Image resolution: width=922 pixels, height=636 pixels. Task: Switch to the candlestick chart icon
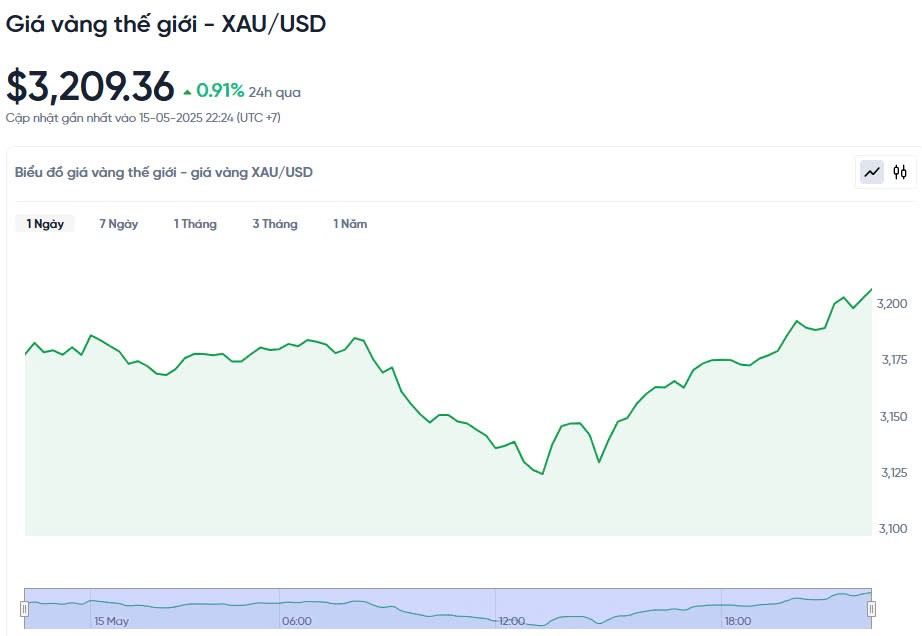tap(900, 172)
